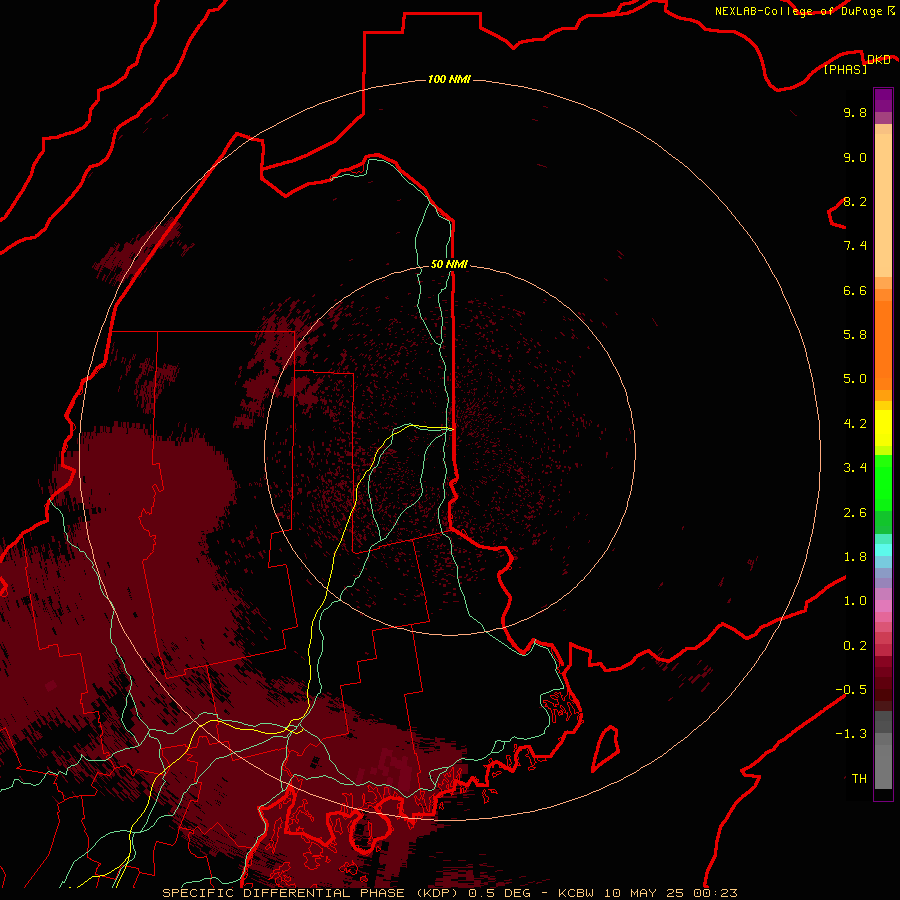Pick the purple top band of color bar
This screenshot has width=900, height=900.
point(883,100)
